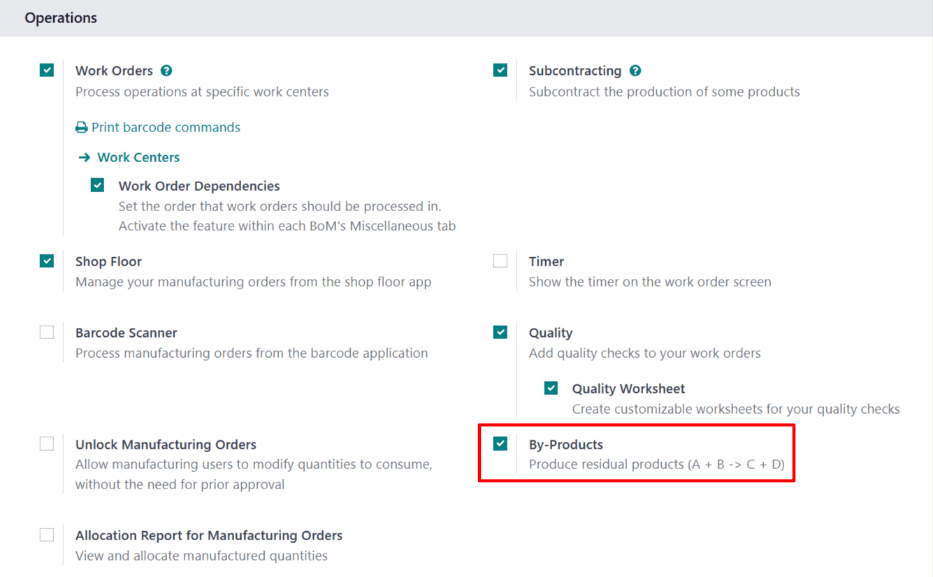This screenshot has height=577, width=933.
Task: Enable the Timer checkbox
Action: point(499,260)
